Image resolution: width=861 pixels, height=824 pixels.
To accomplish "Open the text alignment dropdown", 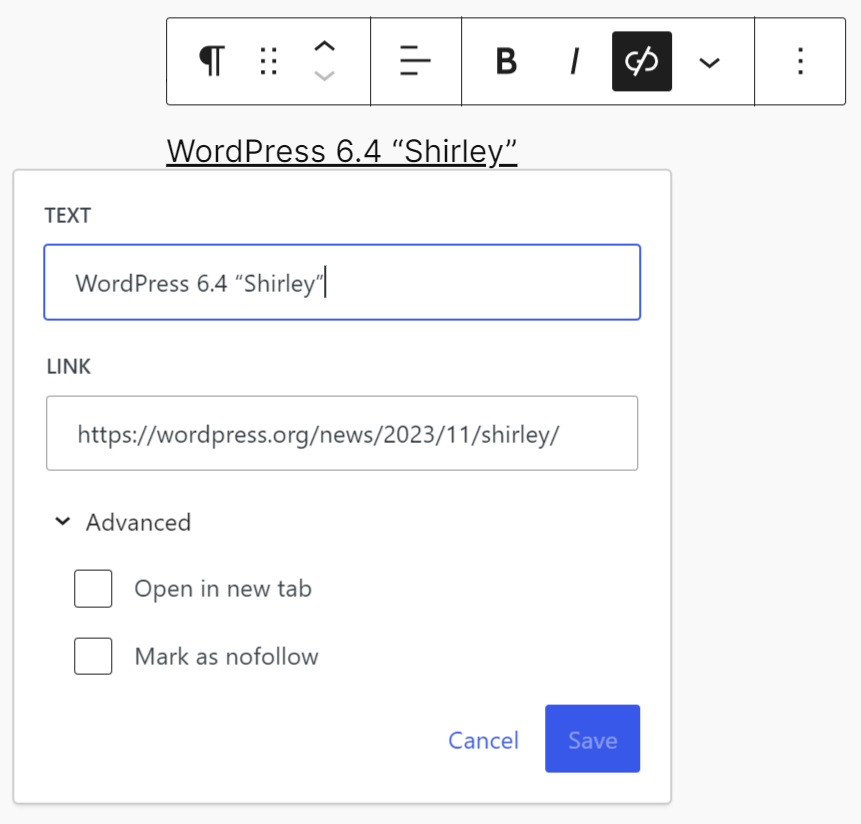I will [x=415, y=61].
